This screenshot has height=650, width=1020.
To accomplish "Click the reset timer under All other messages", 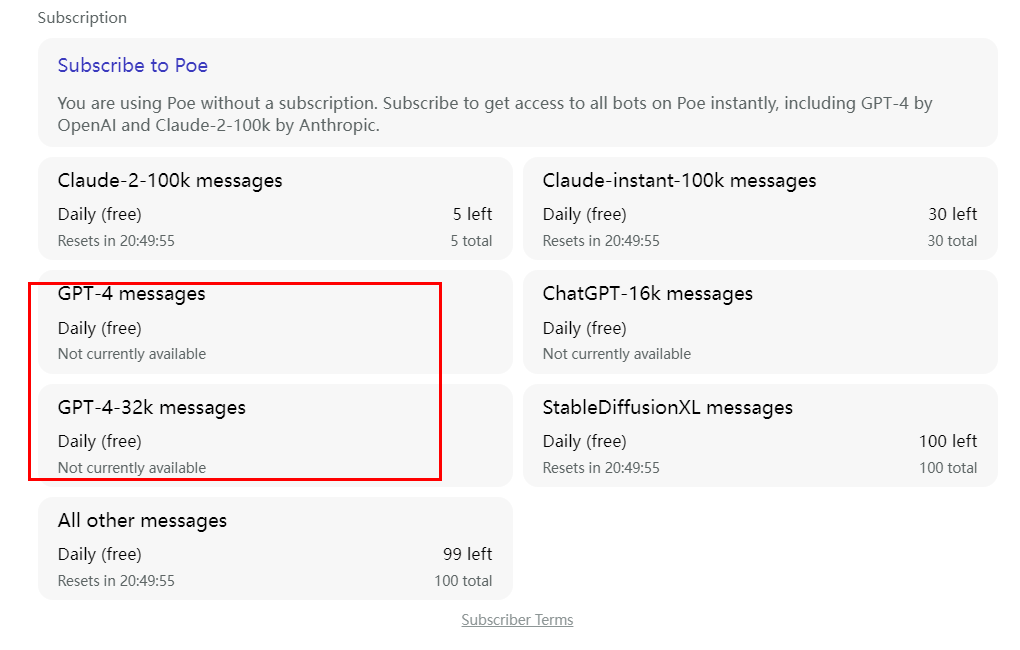I will 116,581.
